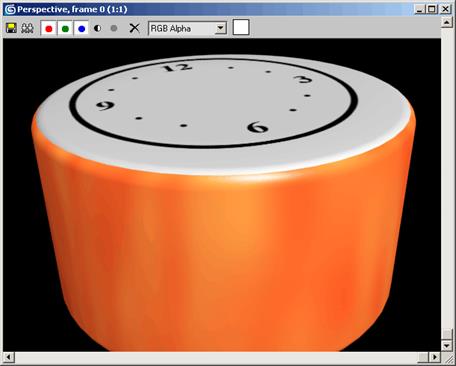Toggle the blue channel display
The image size is (456, 366).
click(x=81, y=28)
